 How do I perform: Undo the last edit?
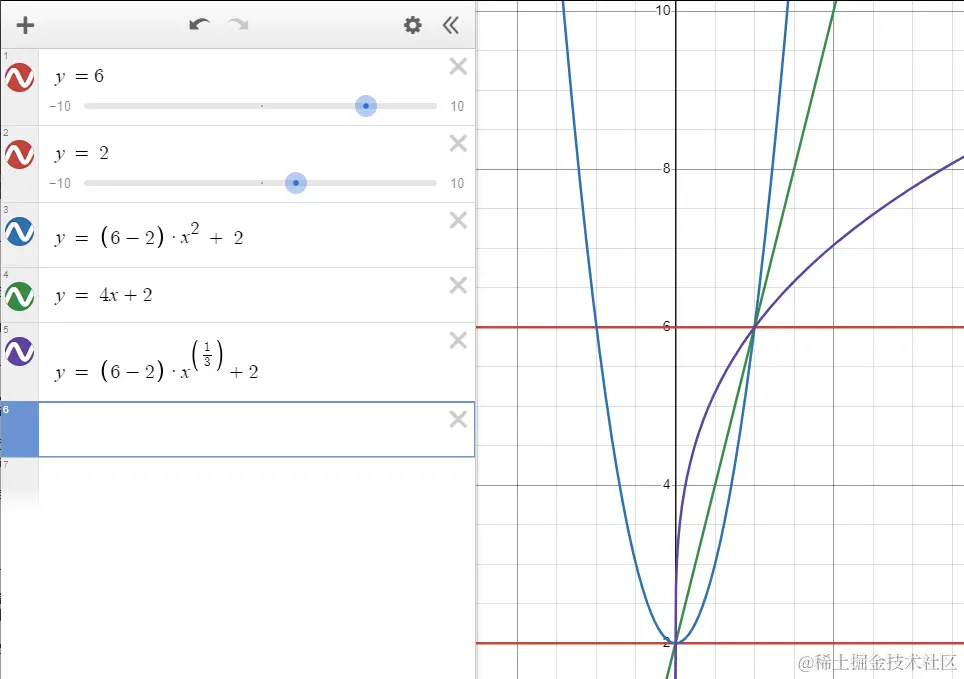[199, 25]
